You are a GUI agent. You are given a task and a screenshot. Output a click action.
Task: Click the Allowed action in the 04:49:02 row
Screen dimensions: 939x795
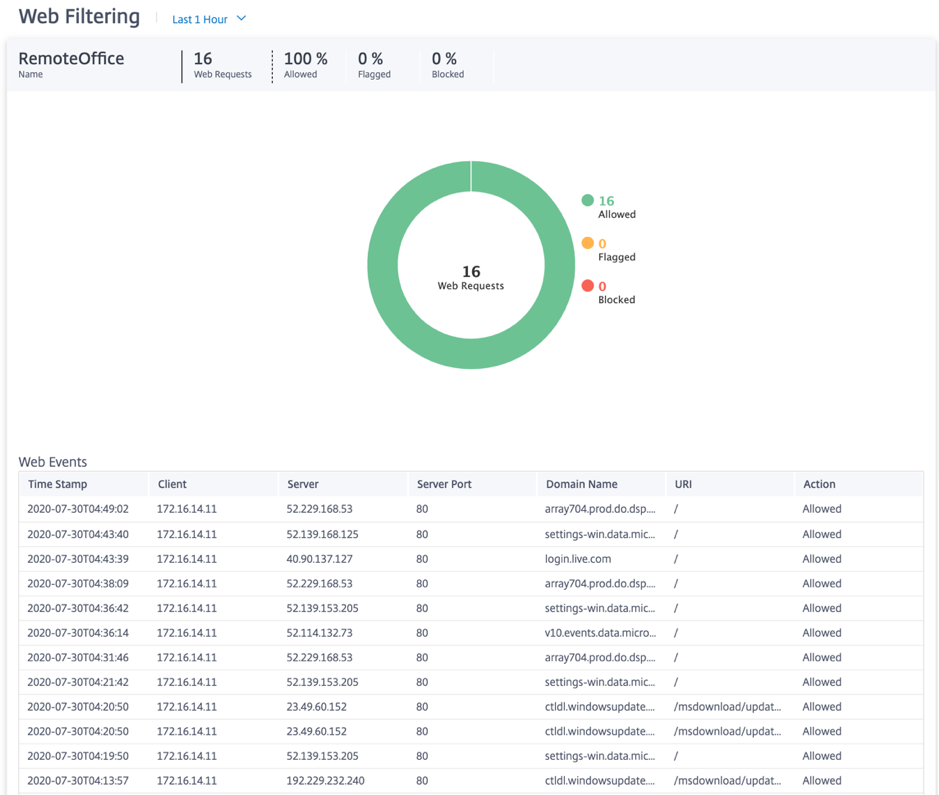[x=822, y=509]
